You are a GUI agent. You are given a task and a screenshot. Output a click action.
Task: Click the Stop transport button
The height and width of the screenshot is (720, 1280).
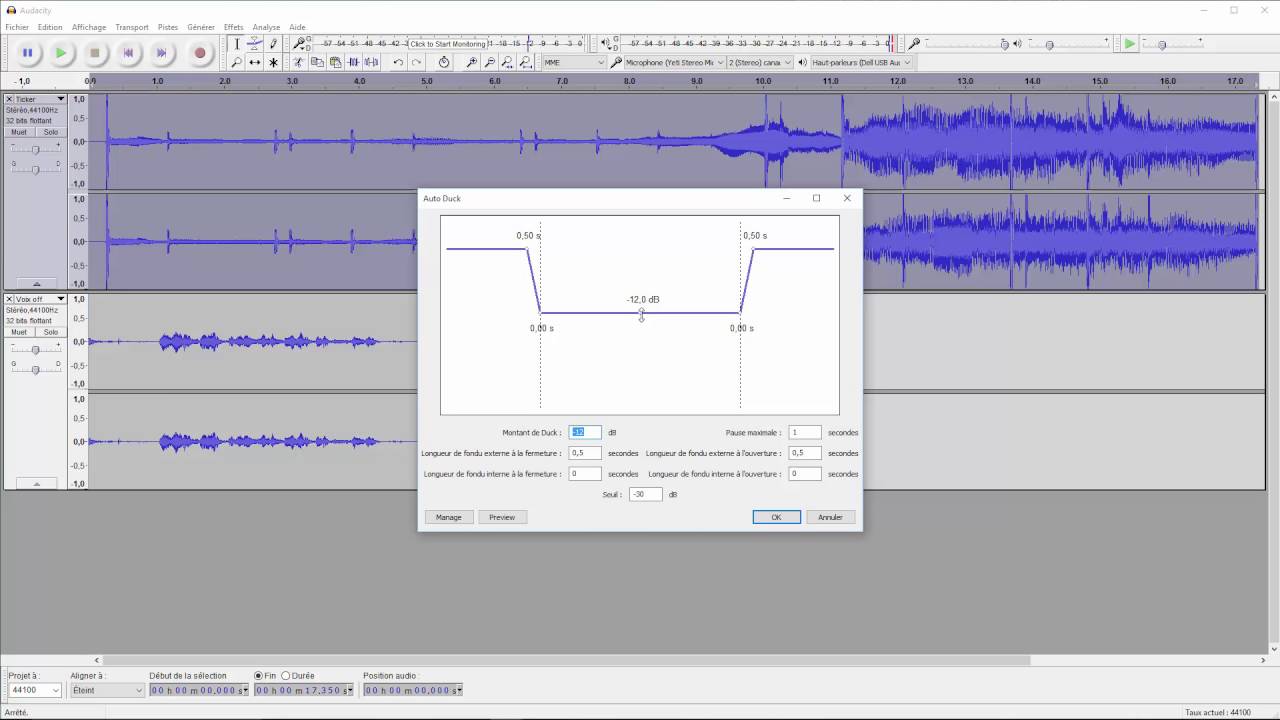(x=95, y=53)
